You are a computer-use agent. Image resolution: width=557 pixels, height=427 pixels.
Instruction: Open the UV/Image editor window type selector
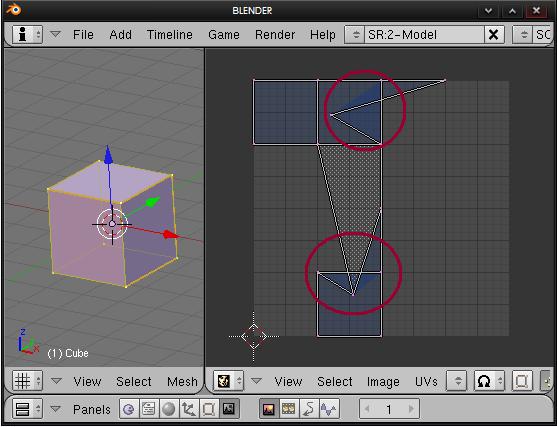228,381
